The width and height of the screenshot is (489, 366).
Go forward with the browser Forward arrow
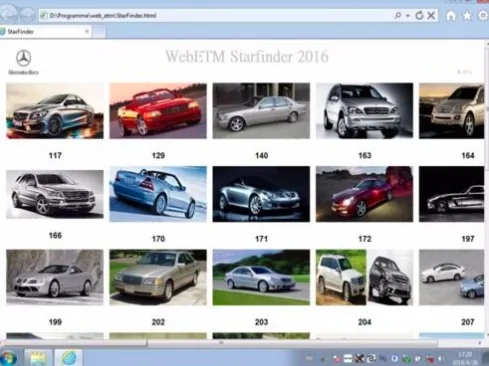click(27, 15)
